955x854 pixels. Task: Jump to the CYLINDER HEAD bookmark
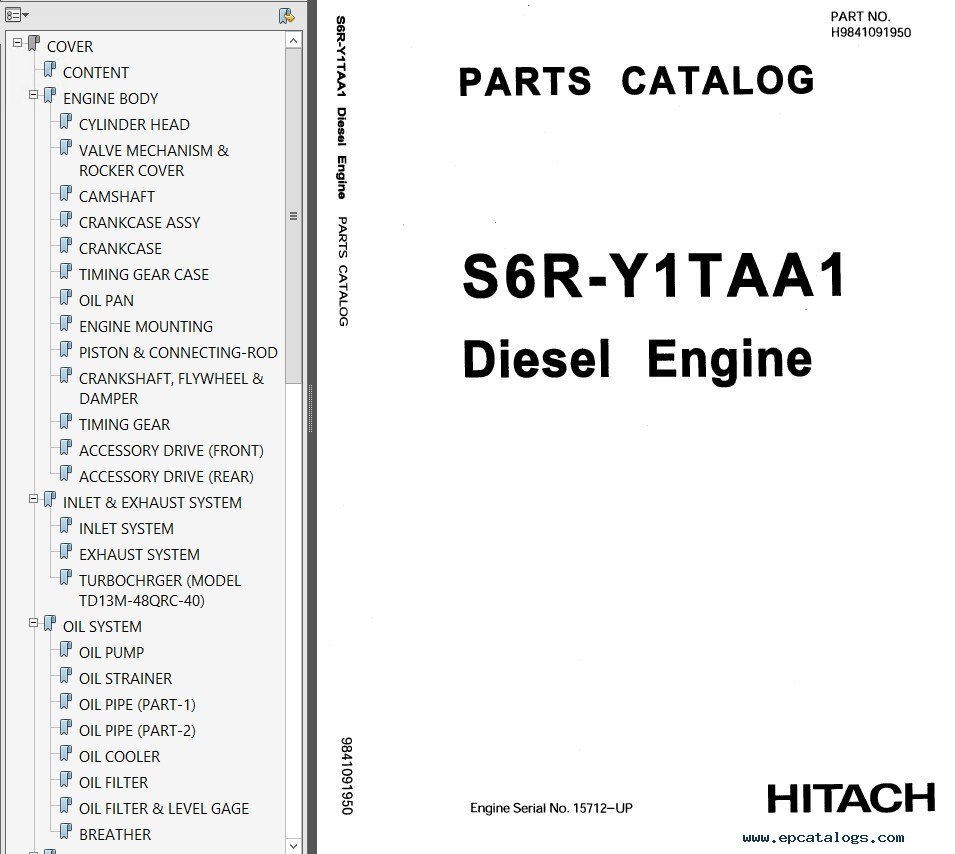click(x=134, y=125)
